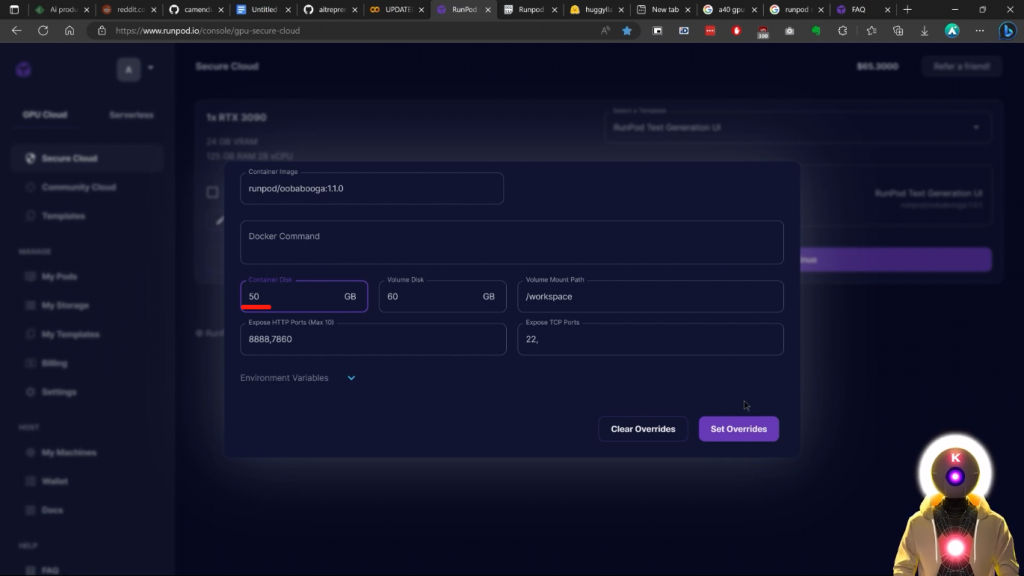Open My Pods in the sidebar

click(59, 277)
